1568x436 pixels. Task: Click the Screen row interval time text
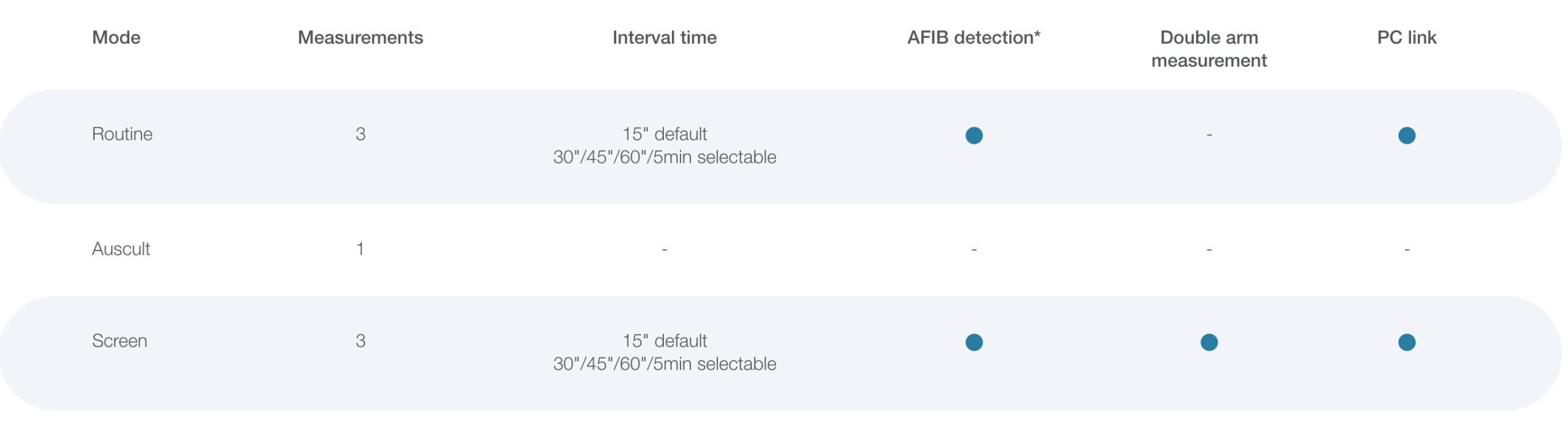pyautogui.click(x=665, y=353)
